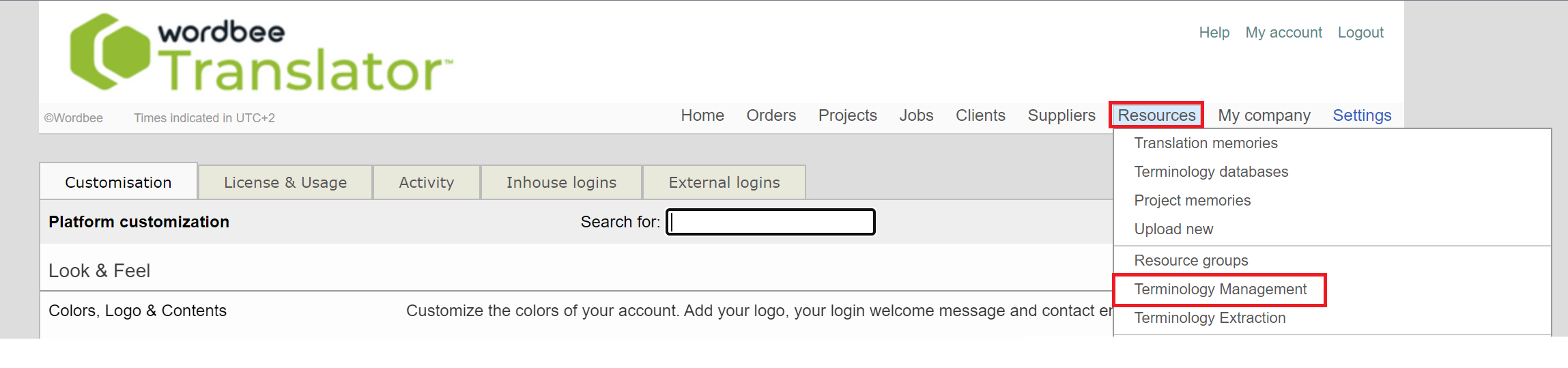Open the Activity tab
Screen dimensions: 1568x368
427,183
